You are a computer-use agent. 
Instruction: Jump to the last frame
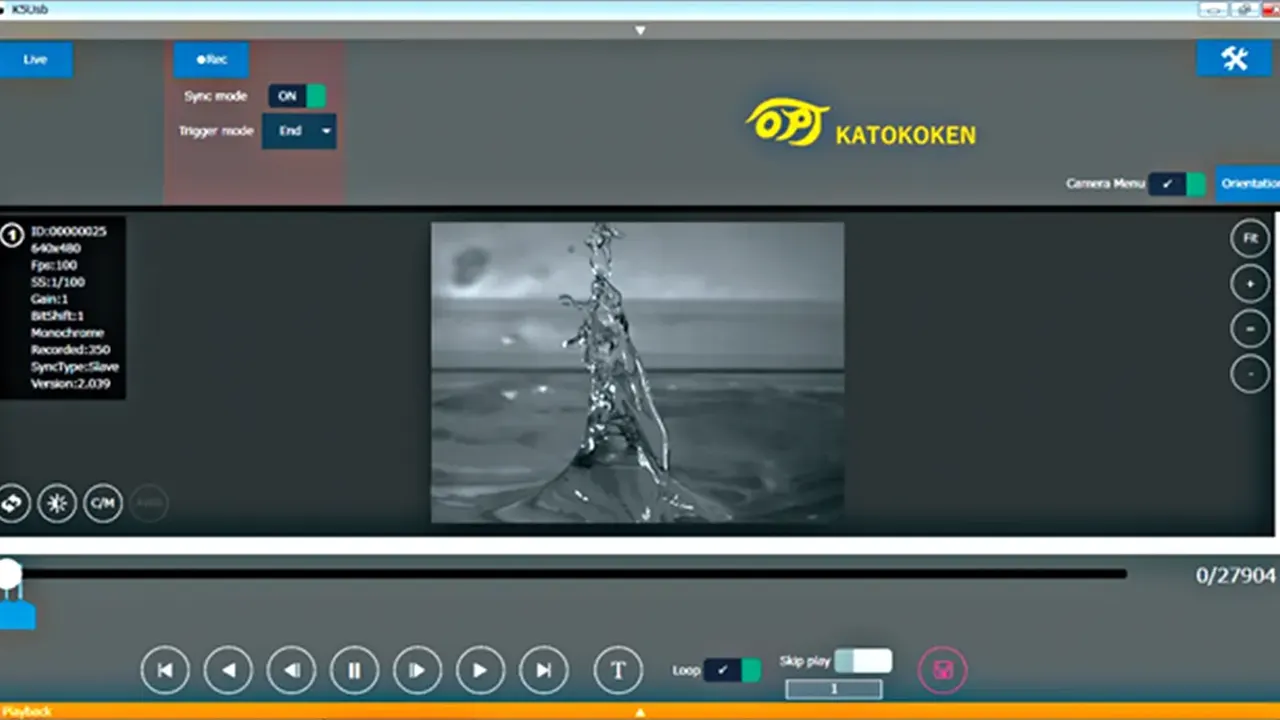[543, 670]
